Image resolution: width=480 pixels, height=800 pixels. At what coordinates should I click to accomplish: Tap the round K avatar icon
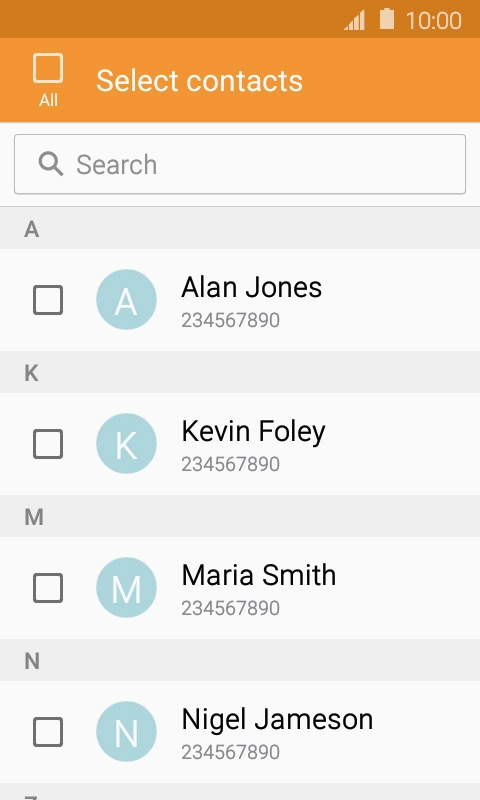126,443
